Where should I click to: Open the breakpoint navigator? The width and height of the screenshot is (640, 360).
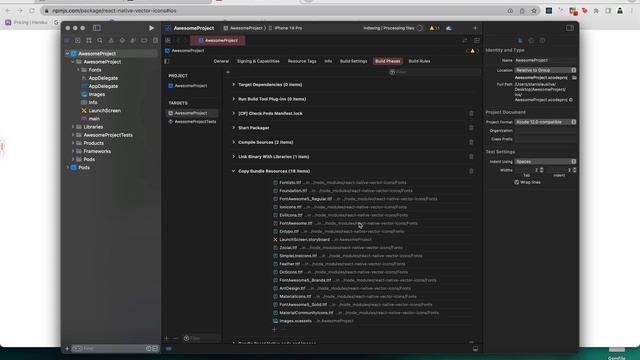144,40
